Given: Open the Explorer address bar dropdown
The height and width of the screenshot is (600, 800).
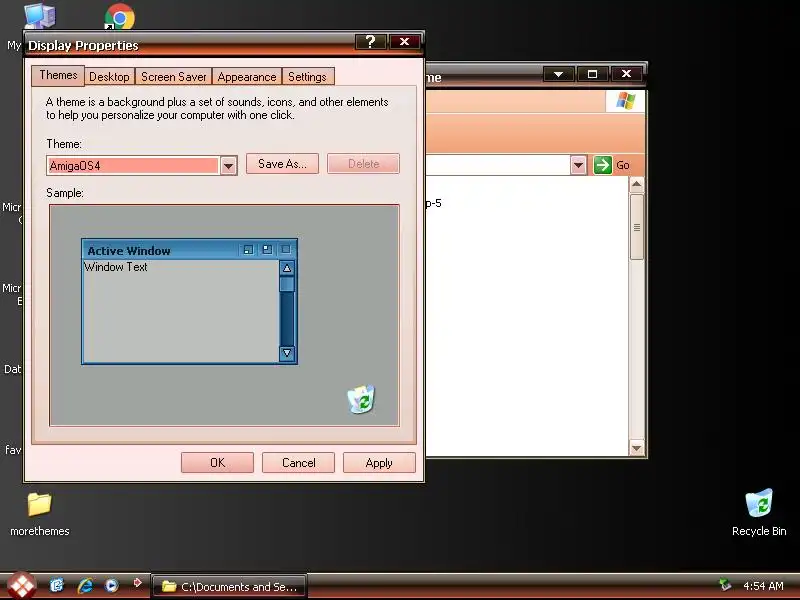Looking at the screenshot, I should 578,165.
